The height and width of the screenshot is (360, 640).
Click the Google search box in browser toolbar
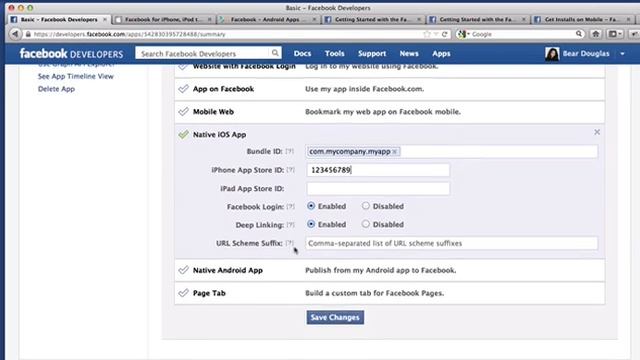pyautogui.click(x=520, y=34)
